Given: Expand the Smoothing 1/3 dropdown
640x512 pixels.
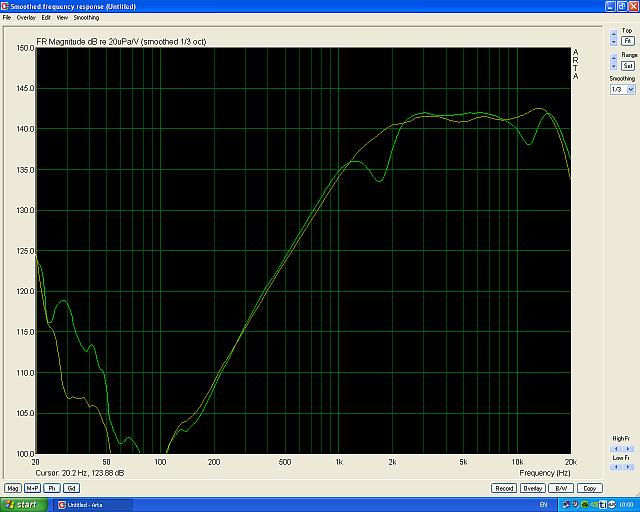Looking at the screenshot, I should [x=631, y=89].
